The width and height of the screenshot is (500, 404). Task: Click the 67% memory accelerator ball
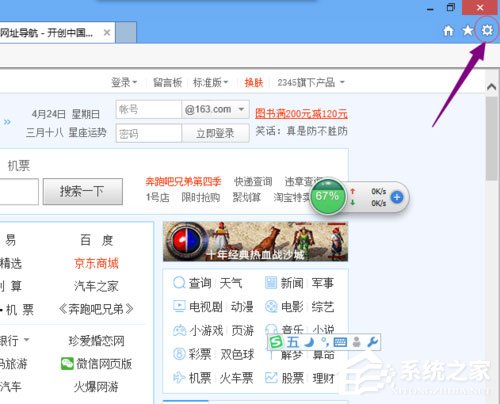coord(327,196)
